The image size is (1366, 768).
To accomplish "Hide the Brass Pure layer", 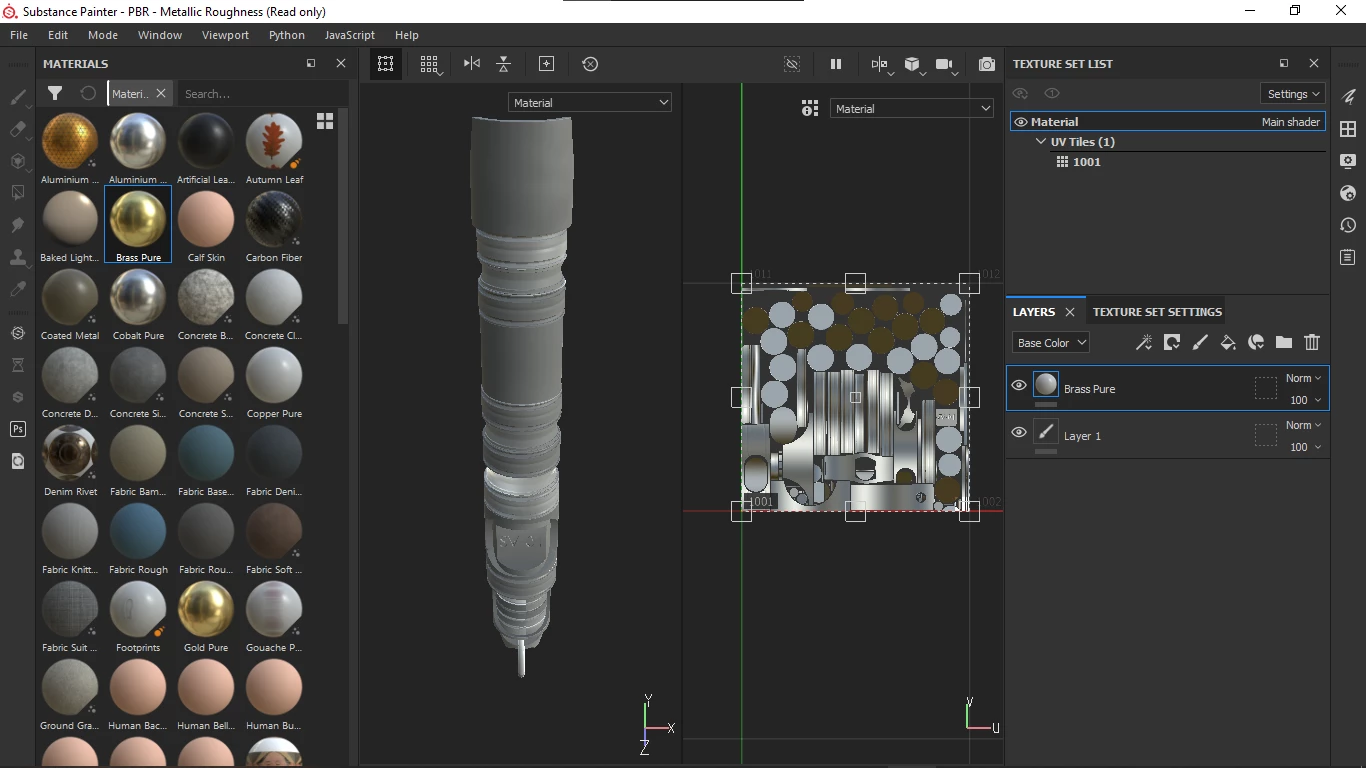I will click(1019, 386).
